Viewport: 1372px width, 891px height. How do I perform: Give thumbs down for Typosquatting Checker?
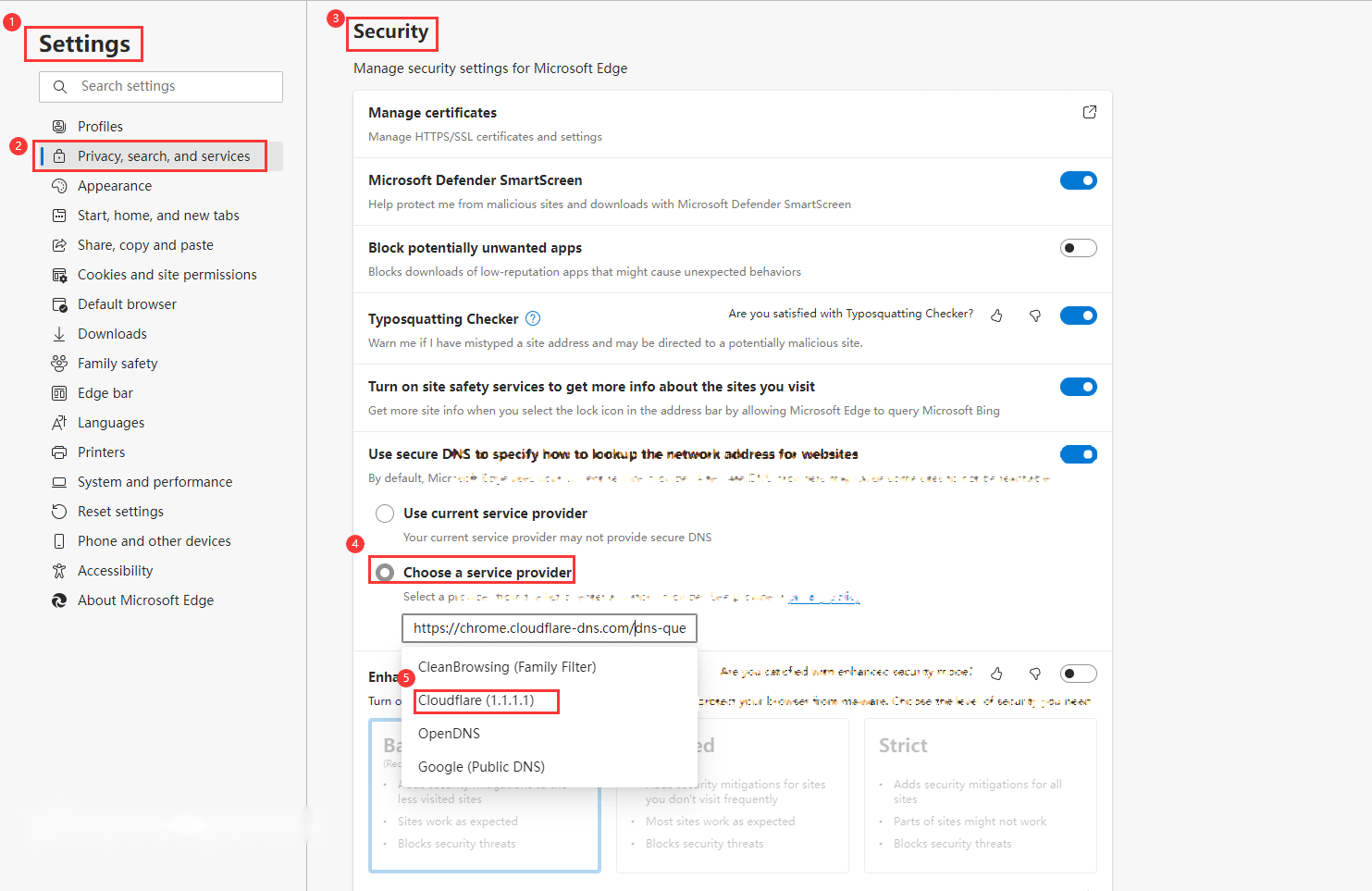coord(1035,316)
